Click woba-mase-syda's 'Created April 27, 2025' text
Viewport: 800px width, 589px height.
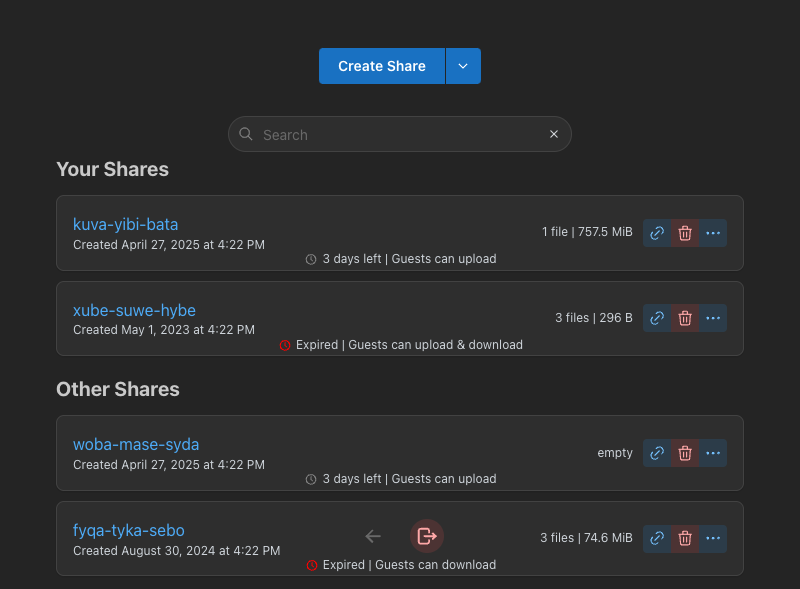coord(169,464)
